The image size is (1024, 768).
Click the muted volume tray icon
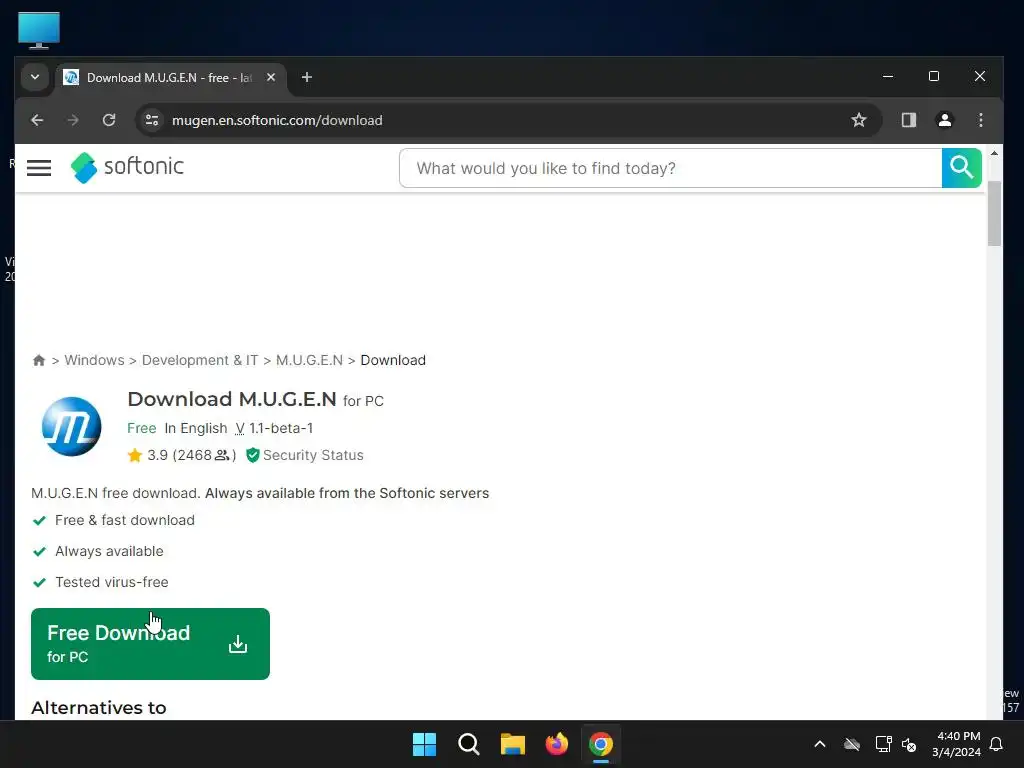click(x=909, y=744)
